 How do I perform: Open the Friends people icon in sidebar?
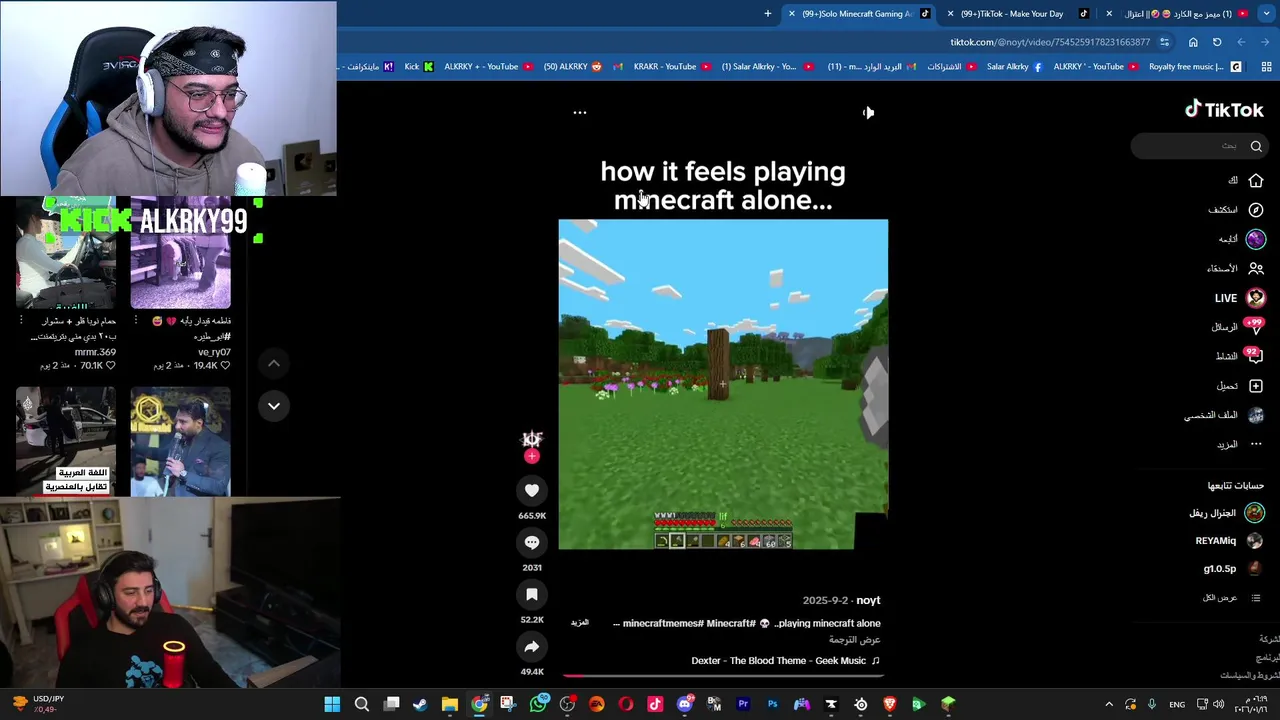[x=1256, y=268]
